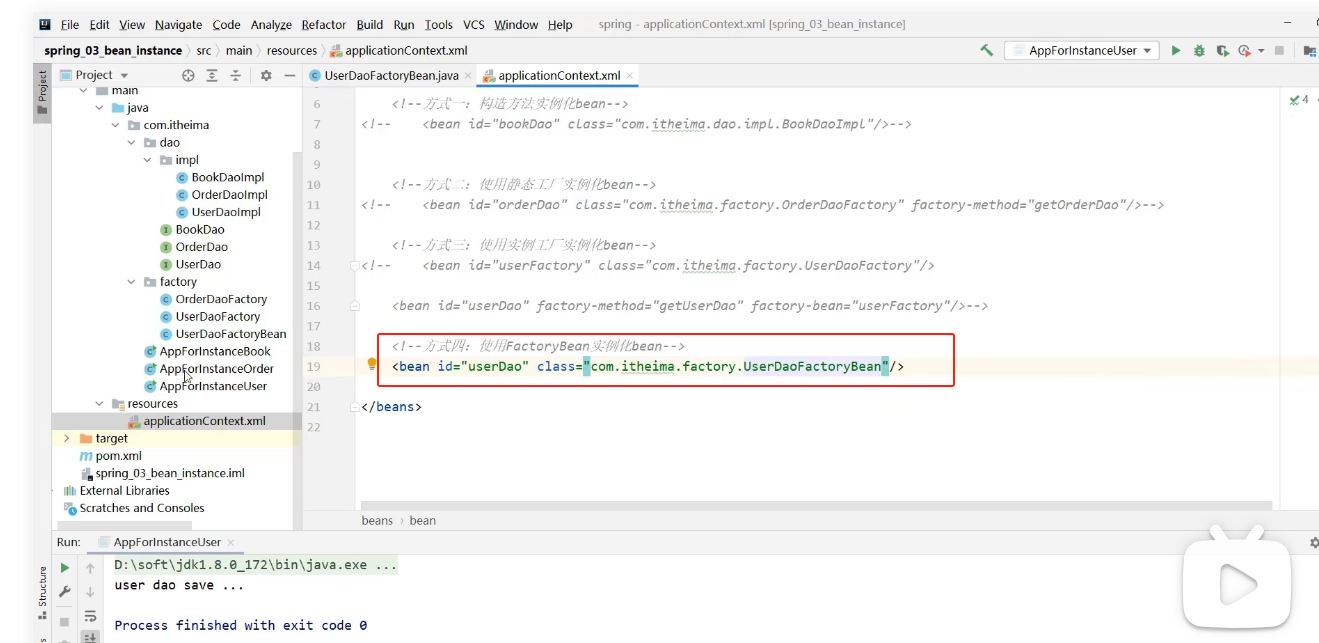Select the UserDao interface in the tree
Image resolution: width=1319 pixels, height=643 pixels.
190,264
